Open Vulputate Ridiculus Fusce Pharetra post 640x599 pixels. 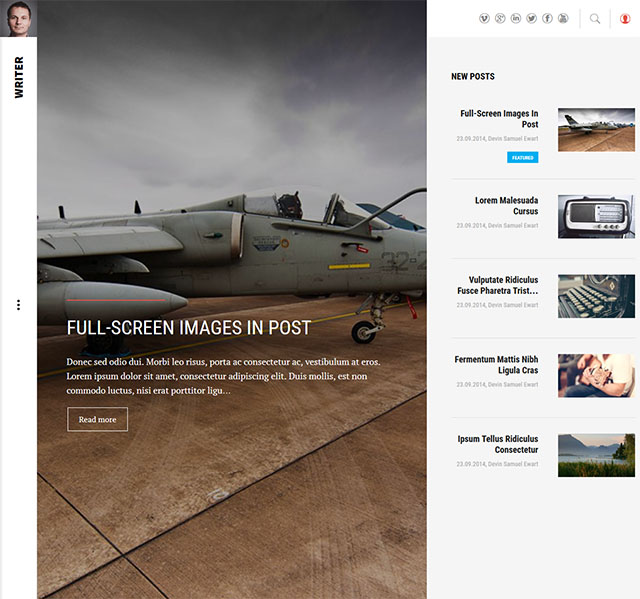pos(497,285)
